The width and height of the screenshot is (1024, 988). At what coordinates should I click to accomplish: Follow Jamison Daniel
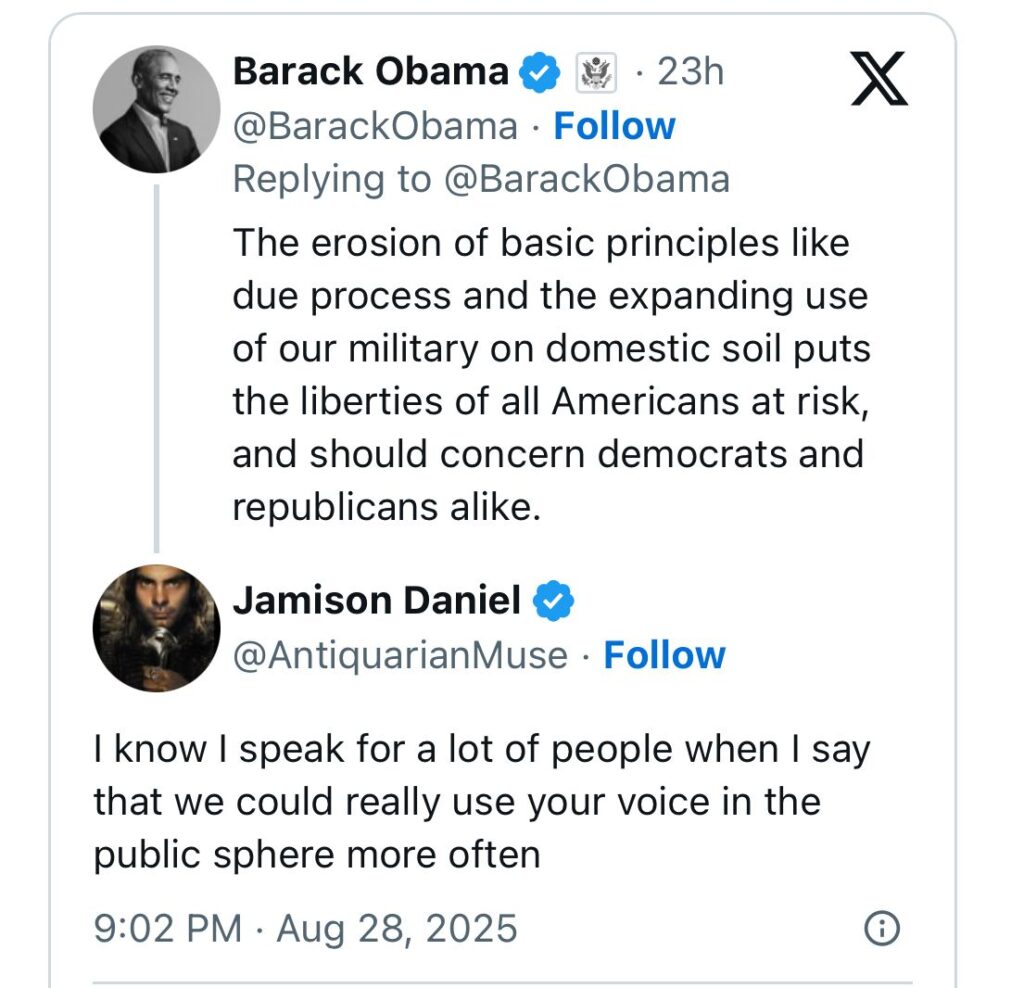click(664, 655)
